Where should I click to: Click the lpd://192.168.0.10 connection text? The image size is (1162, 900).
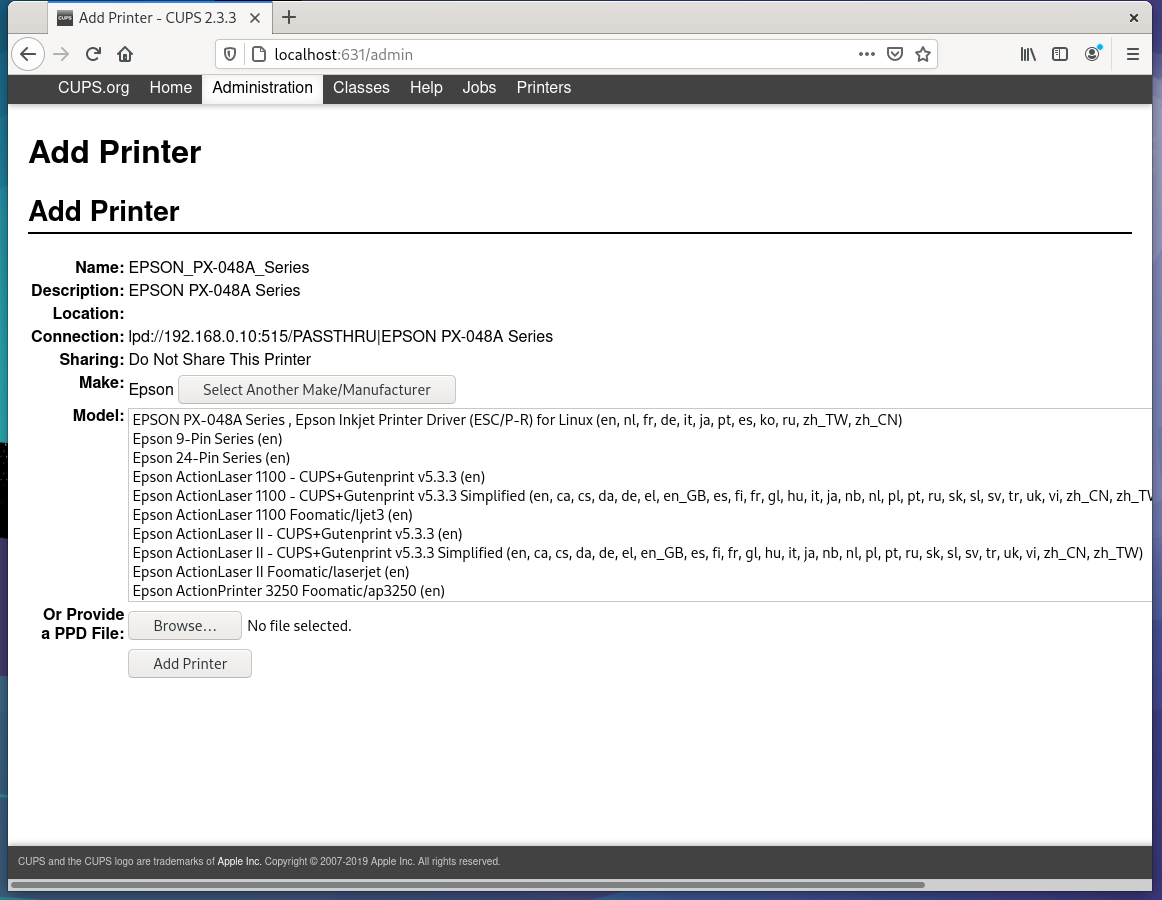[x=341, y=337]
